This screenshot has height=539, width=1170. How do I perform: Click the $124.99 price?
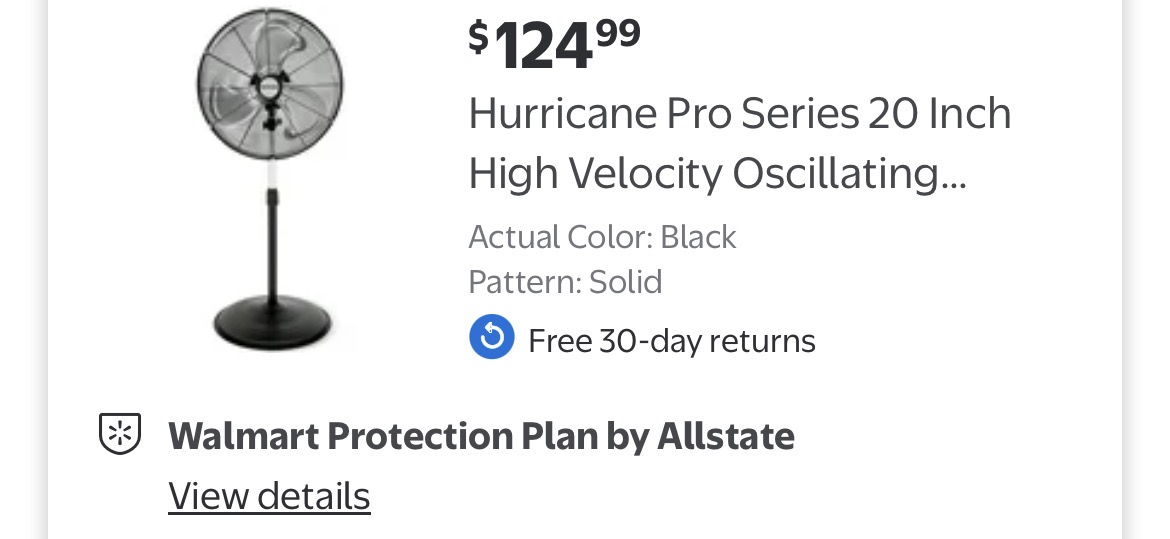[555, 46]
